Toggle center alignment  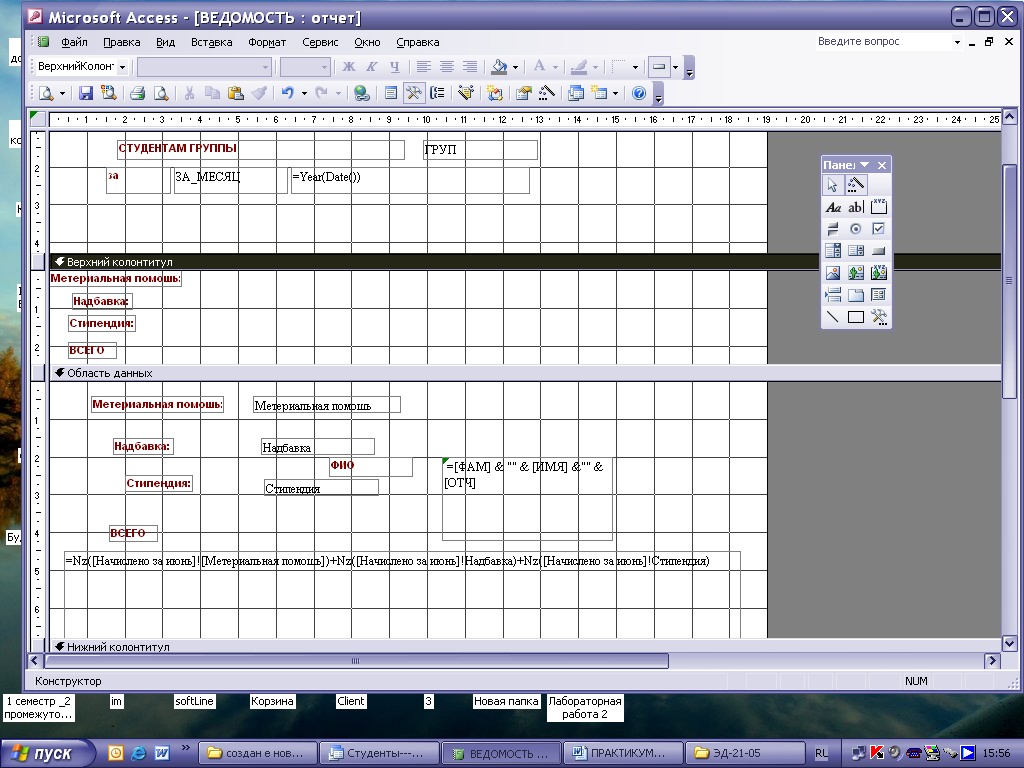click(447, 67)
